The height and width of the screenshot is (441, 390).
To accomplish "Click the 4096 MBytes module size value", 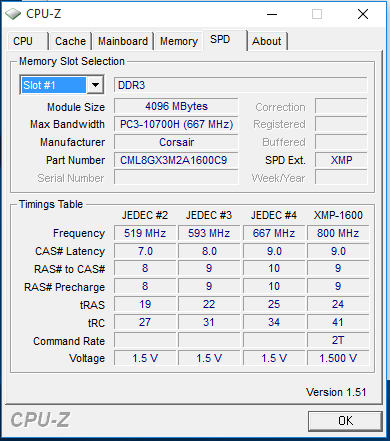I will [x=176, y=106].
